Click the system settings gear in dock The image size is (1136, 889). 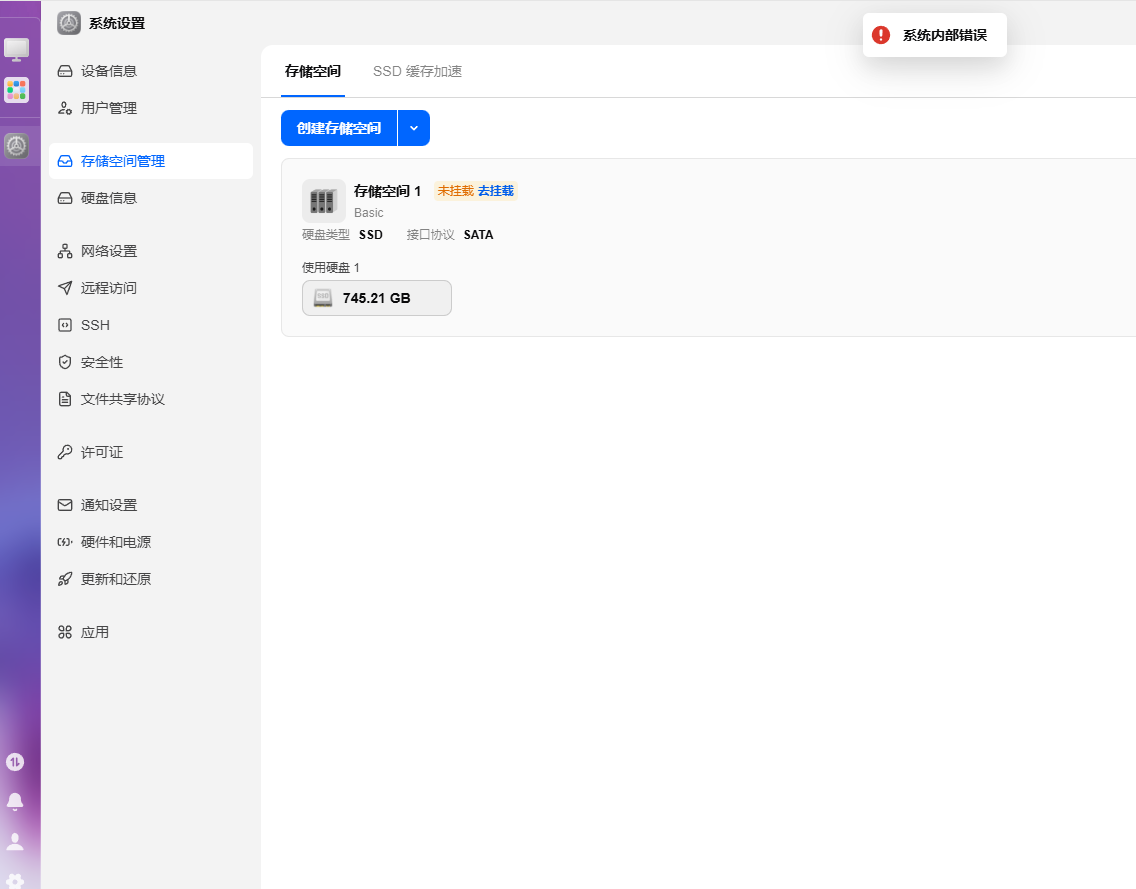point(16,146)
